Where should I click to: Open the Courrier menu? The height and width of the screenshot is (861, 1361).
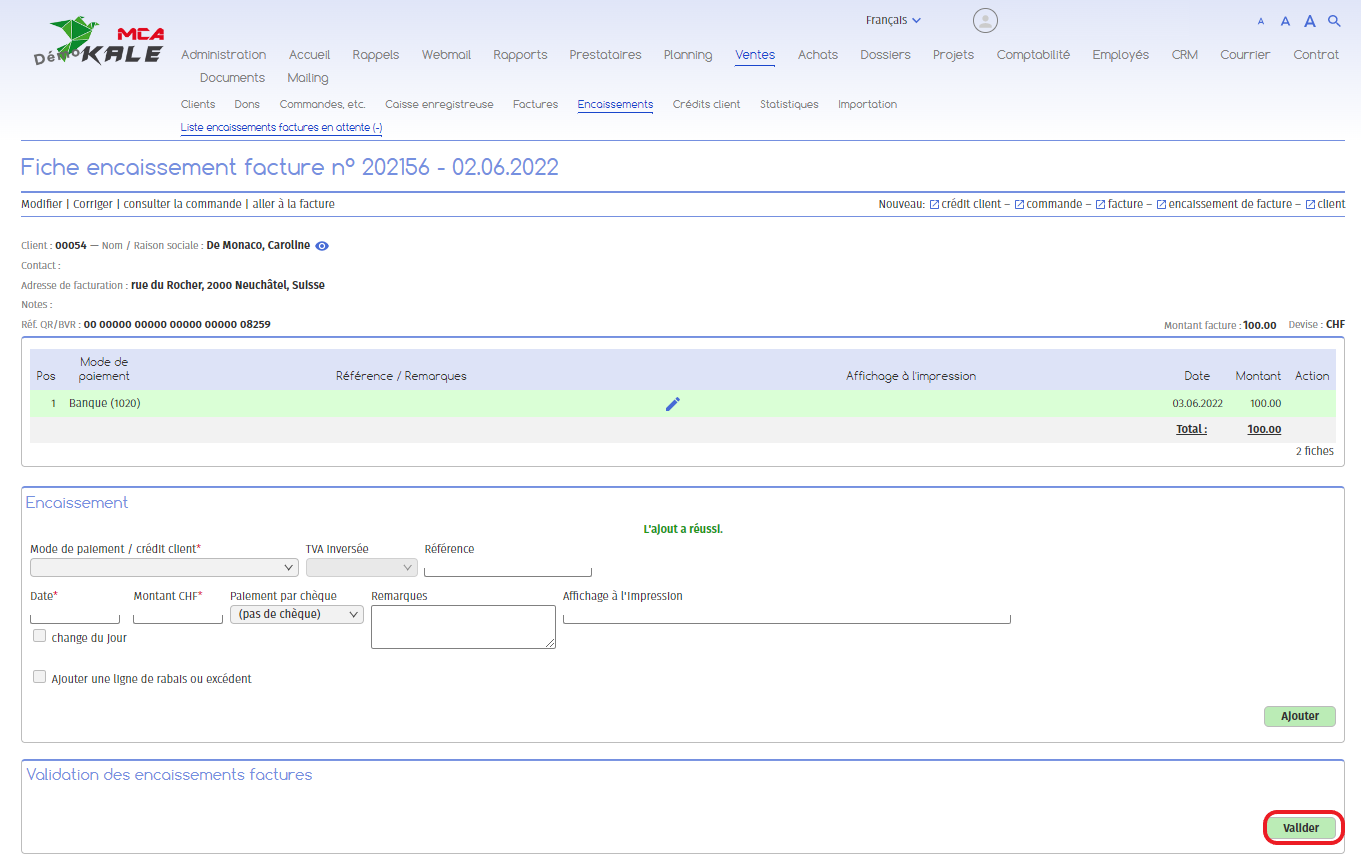[x=1245, y=55]
